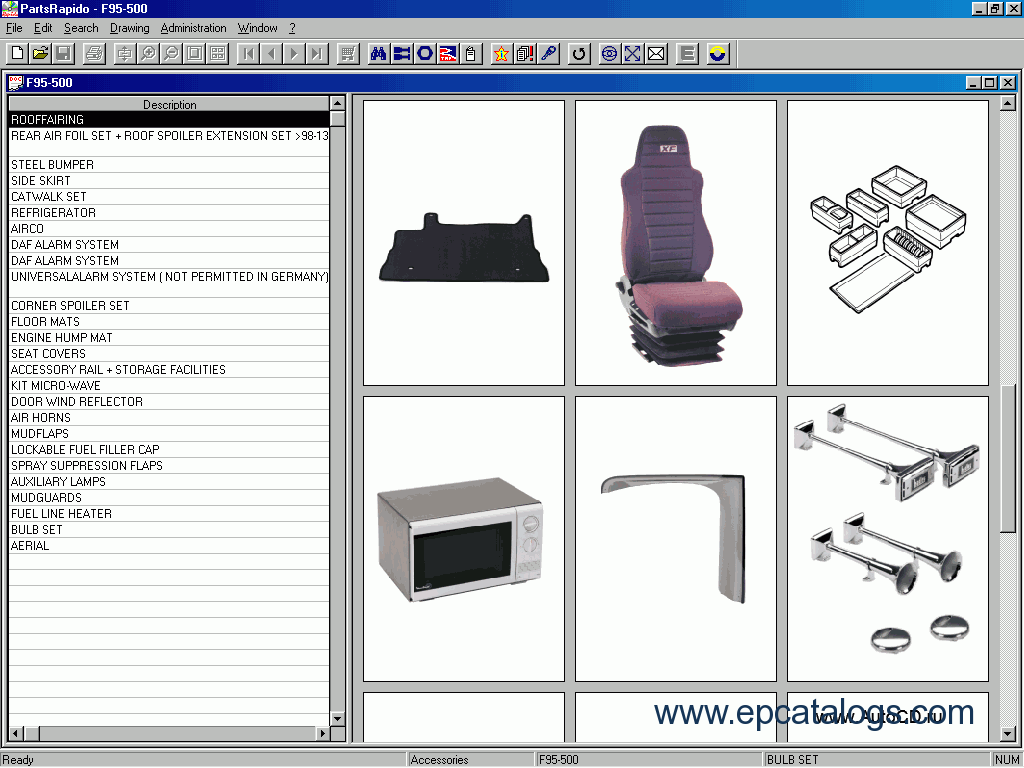Select the ROOFFAIRING row
The image size is (1024, 768).
[x=169, y=120]
